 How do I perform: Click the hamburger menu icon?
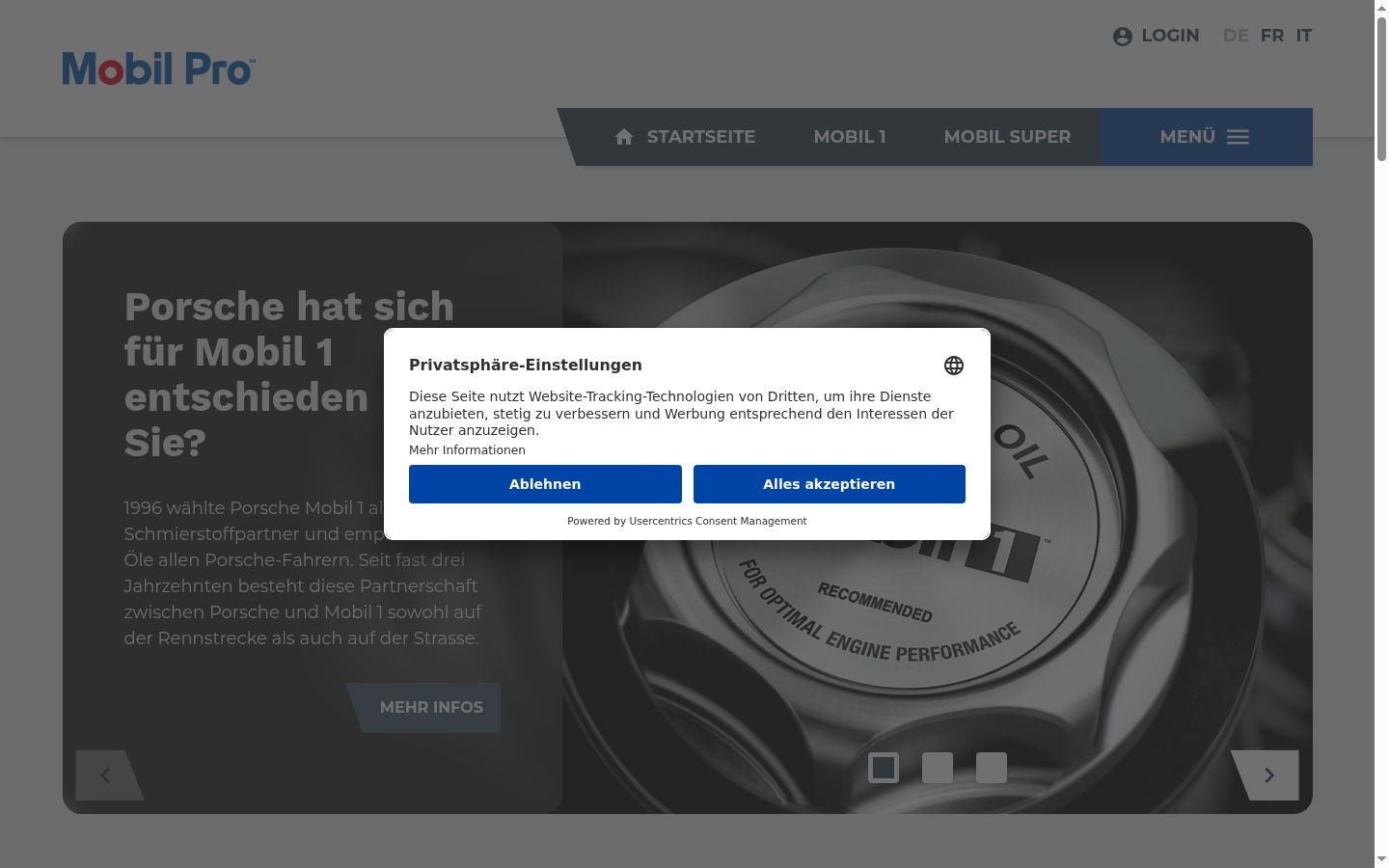click(1239, 137)
